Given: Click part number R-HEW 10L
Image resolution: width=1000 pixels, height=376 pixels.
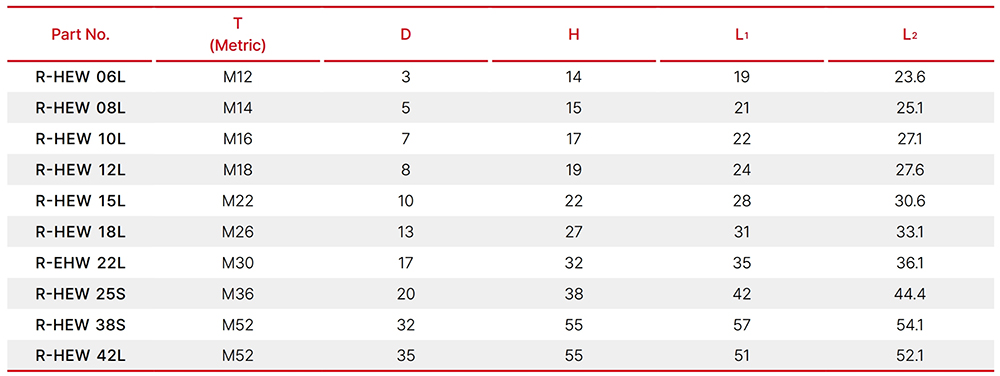Looking at the screenshot, I should 80,139.
